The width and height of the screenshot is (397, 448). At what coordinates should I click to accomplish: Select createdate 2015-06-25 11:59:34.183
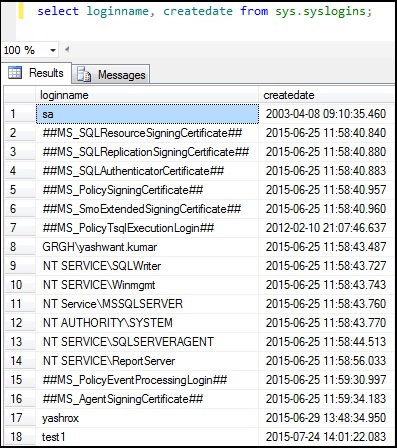[326, 399]
